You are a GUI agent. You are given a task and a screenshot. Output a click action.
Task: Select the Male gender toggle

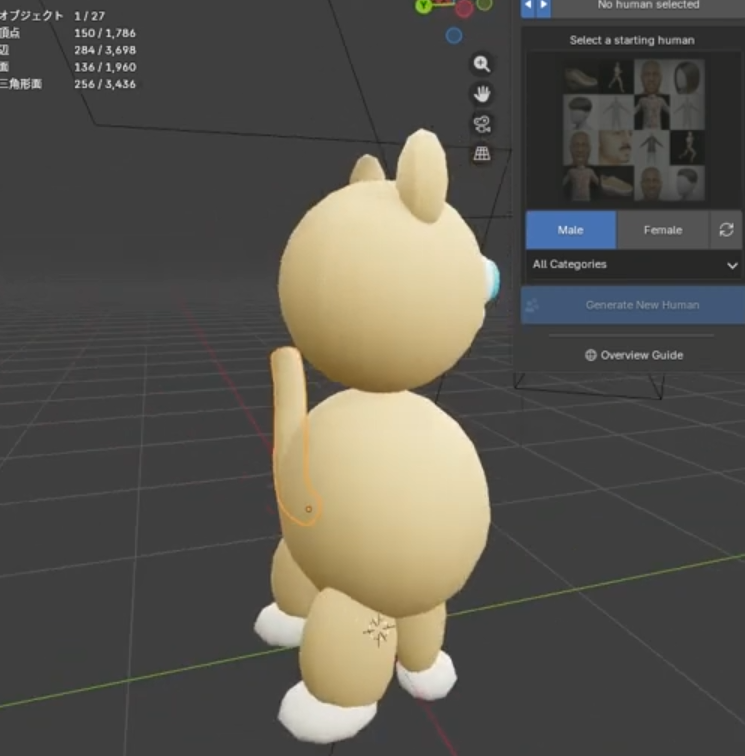point(571,230)
